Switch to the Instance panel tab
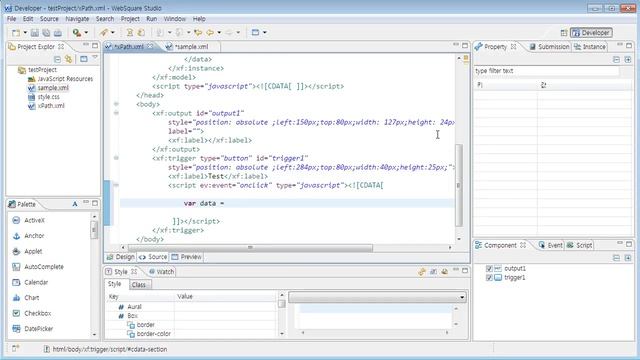 590,47
